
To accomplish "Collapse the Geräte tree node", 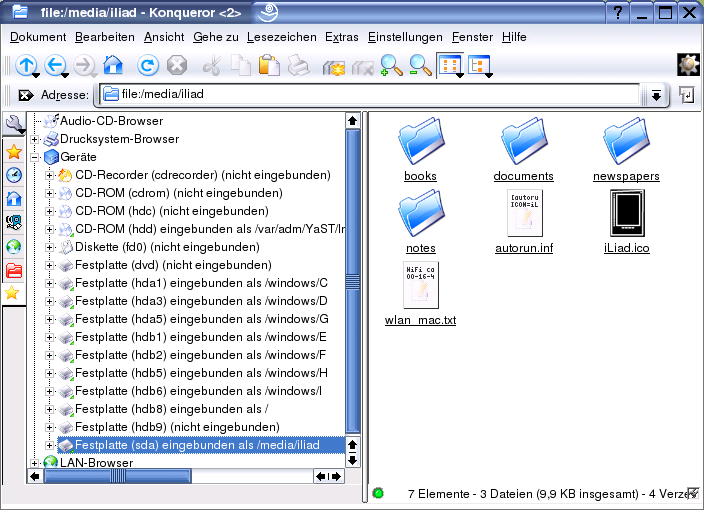I will coord(35,158).
